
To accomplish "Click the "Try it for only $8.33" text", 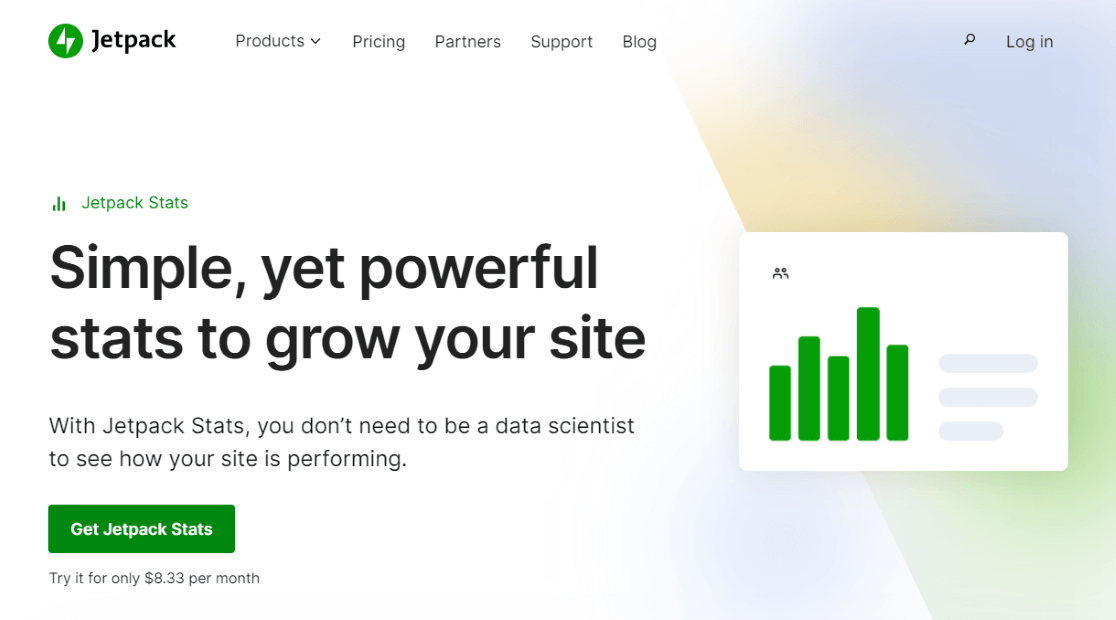I will [x=154, y=578].
